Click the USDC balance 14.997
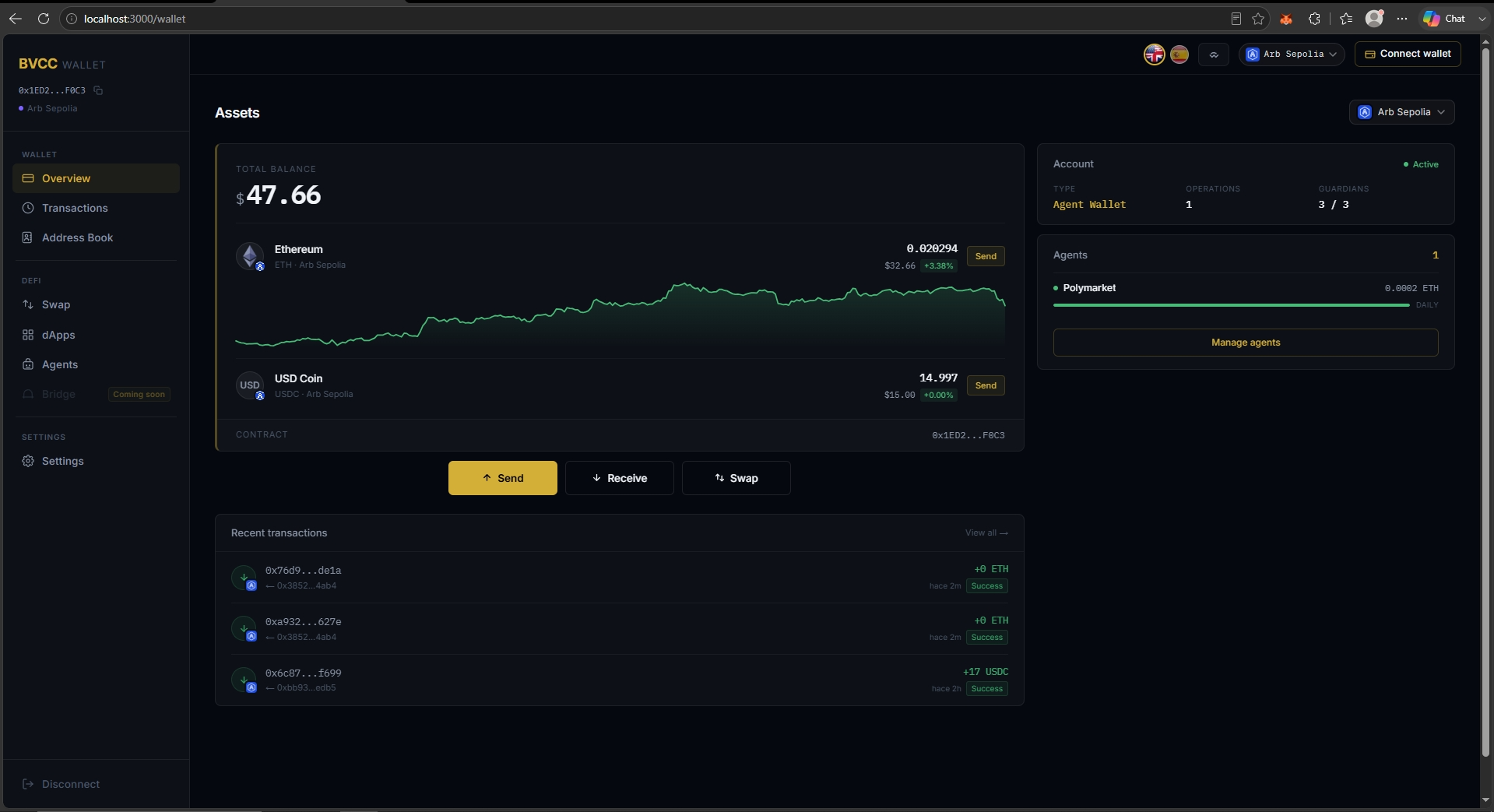The width and height of the screenshot is (1494, 812). (938, 378)
